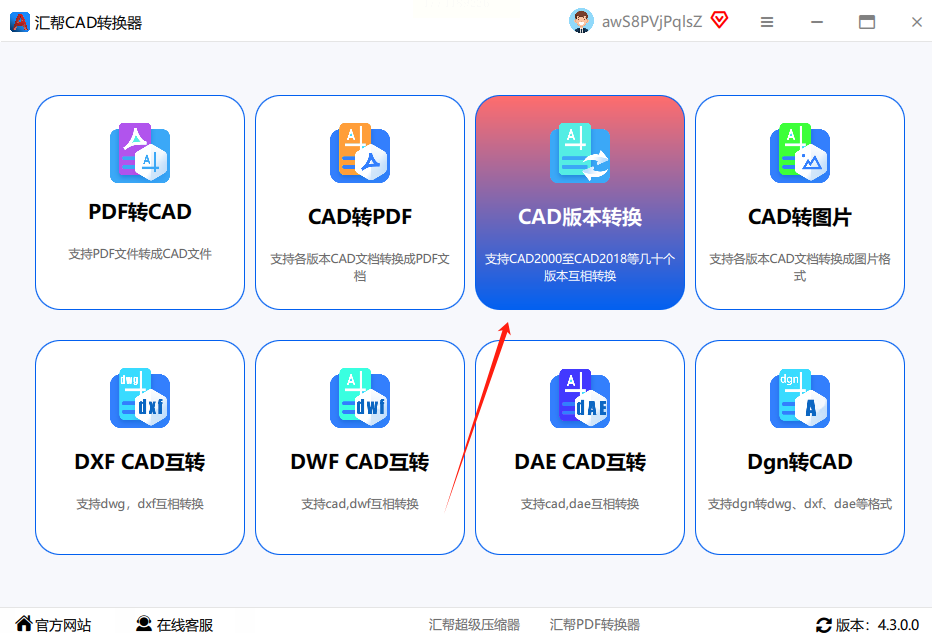Screen dimensions: 932x633
Task: Click the Dgn转CAD dgn icon
Action: pyautogui.click(x=799, y=398)
